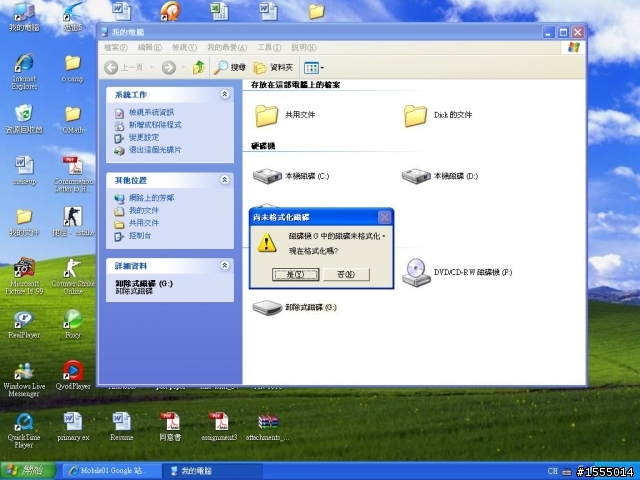The width and height of the screenshot is (640, 480).
Task: Select the Local Disk (D:) drive icon
Action: (x=416, y=176)
